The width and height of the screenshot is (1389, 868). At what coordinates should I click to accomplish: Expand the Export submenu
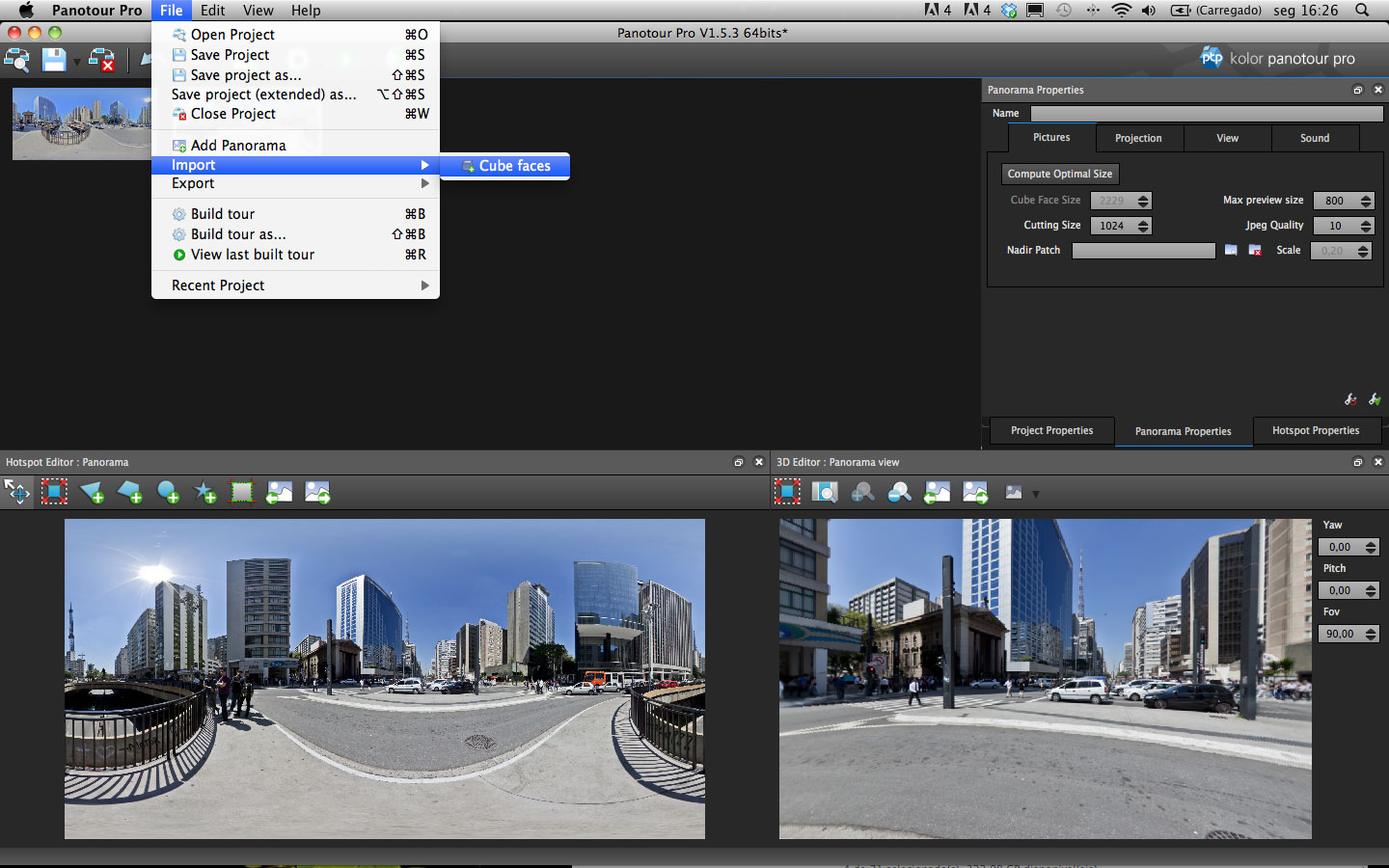pyautogui.click(x=295, y=183)
